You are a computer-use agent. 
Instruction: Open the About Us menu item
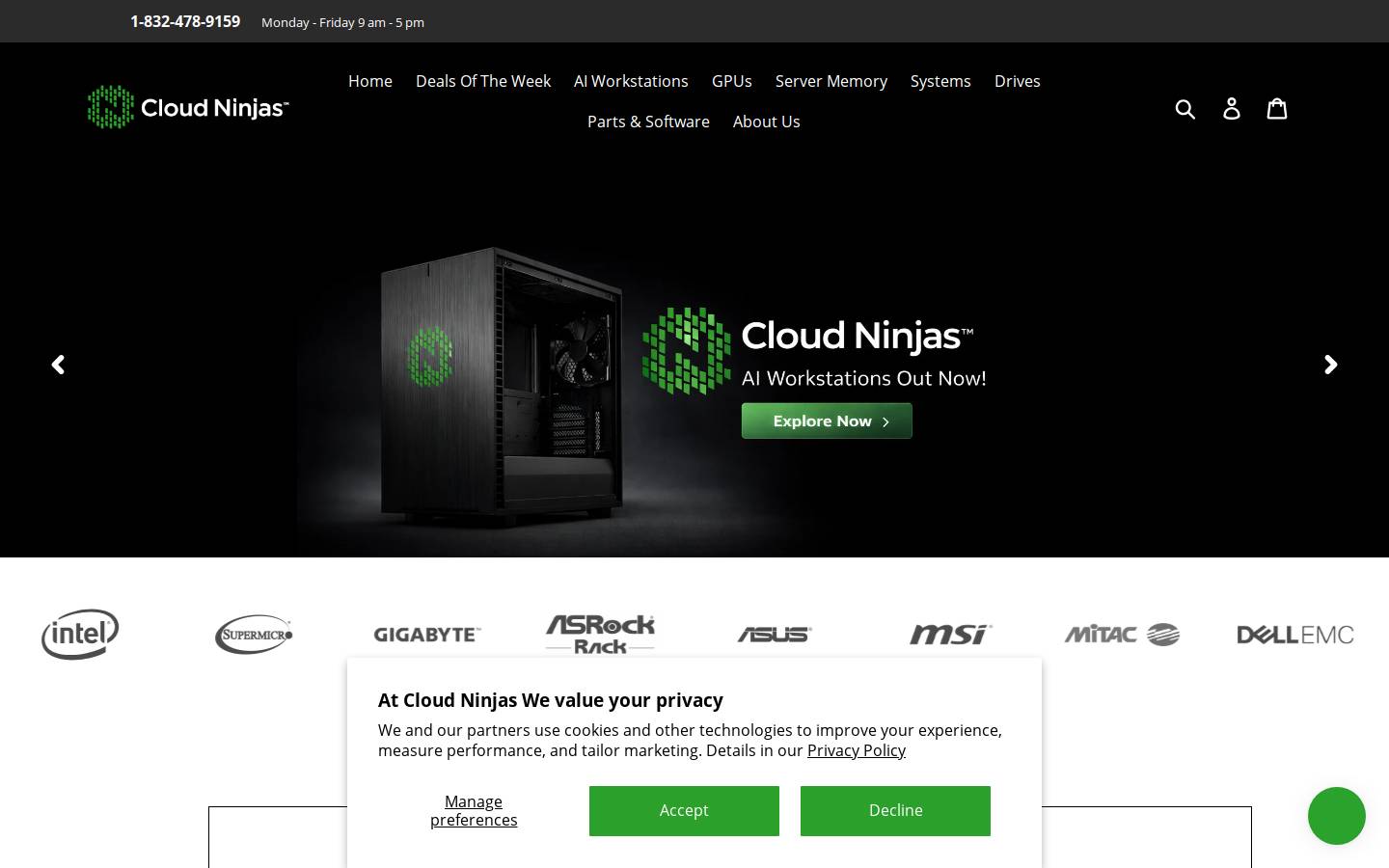767,122
